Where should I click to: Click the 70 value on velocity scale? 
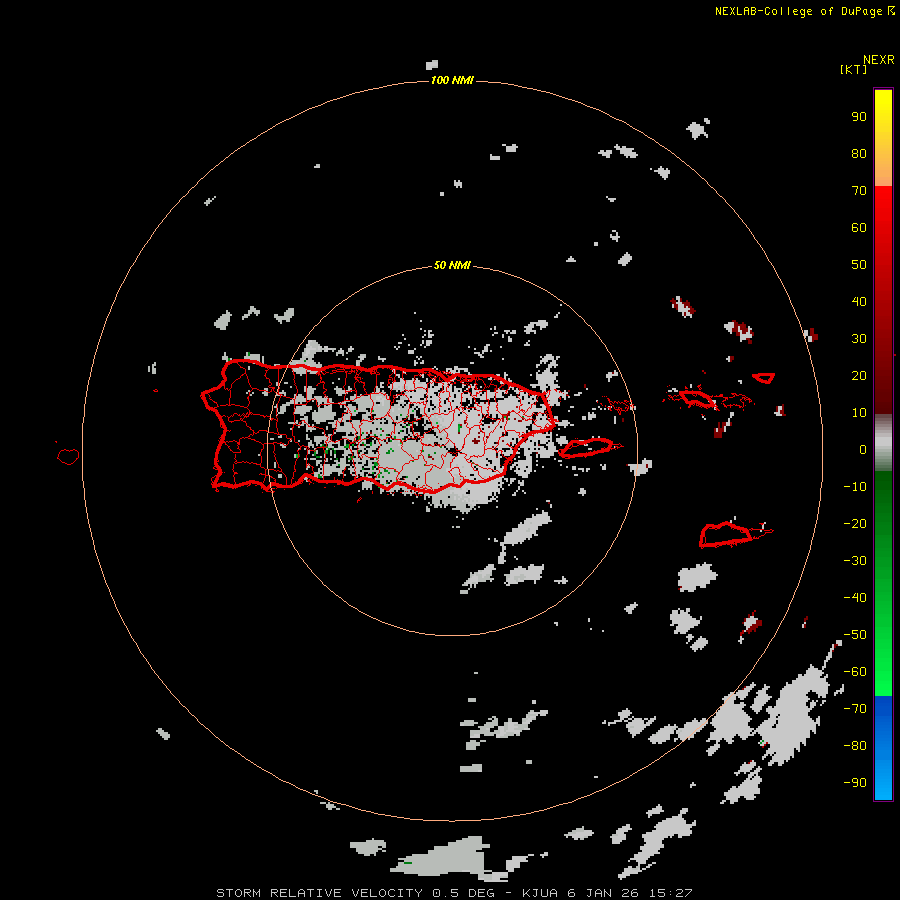pos(859,191)
